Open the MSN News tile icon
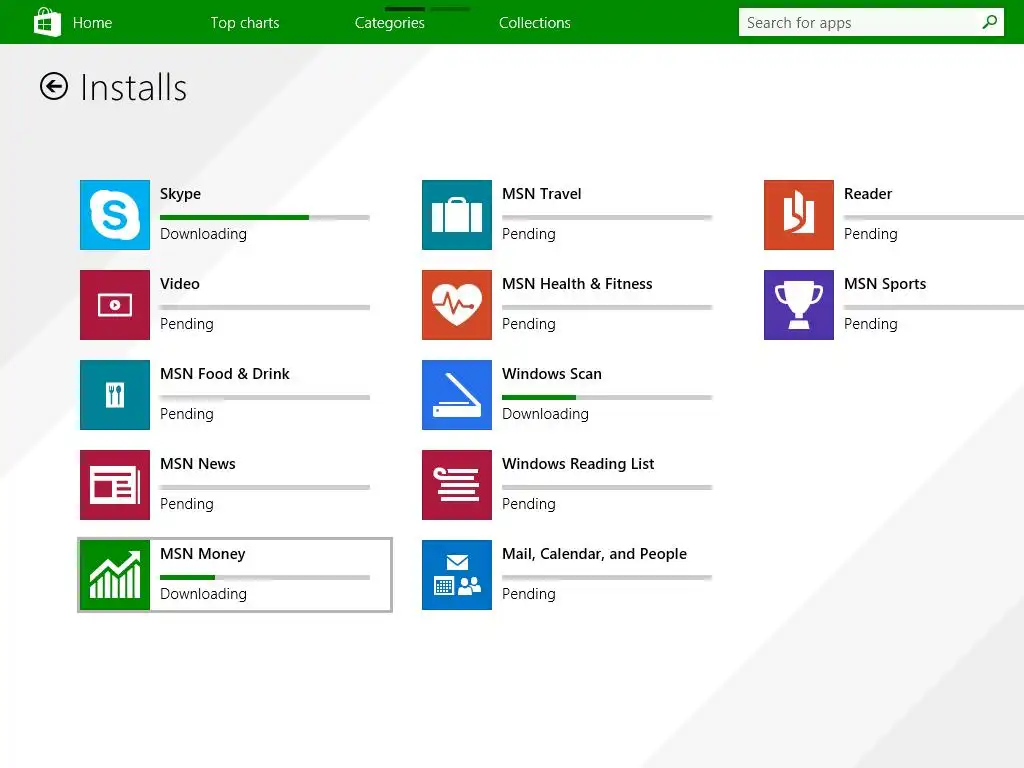The height and width of the screenshot is (768, 1024). coord(115,485)
